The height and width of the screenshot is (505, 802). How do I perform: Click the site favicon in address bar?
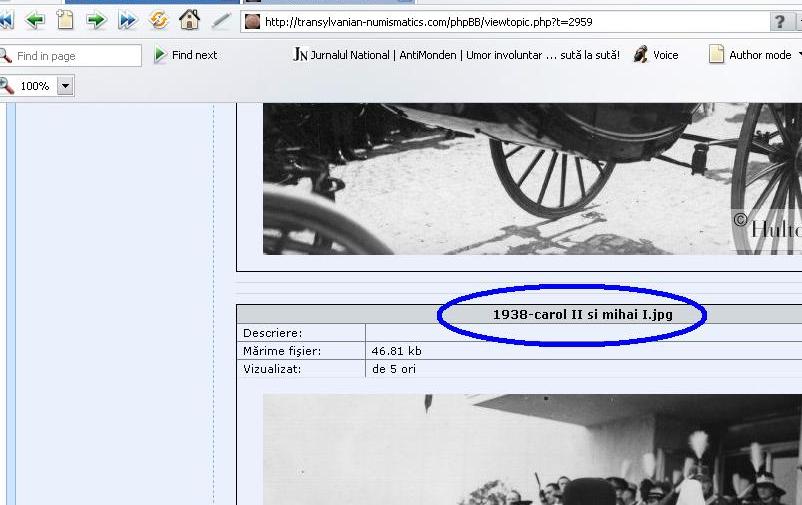253,21
